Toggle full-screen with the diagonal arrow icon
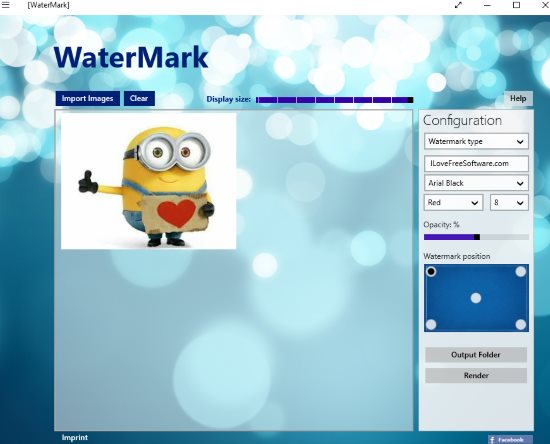Screen dimensions: 550x444 (x=458, y=5)
